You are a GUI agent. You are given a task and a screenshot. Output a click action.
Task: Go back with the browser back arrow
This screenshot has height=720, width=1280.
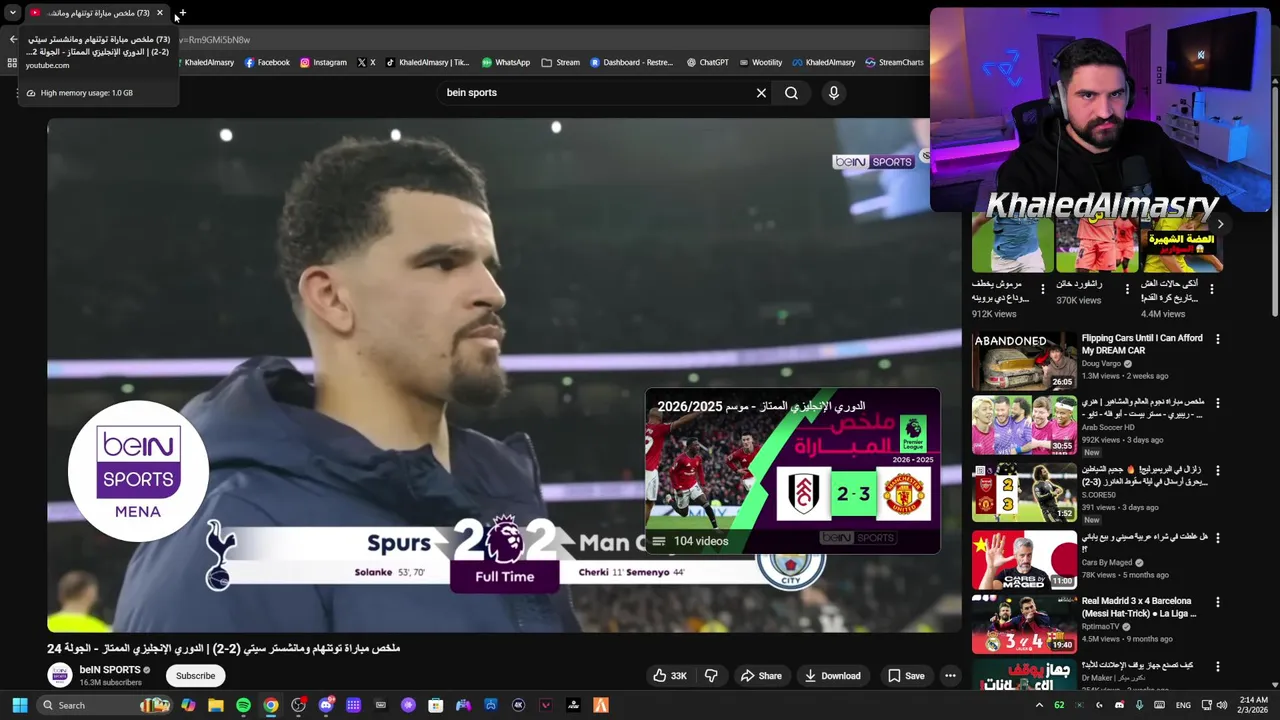(x=13, y=40)
